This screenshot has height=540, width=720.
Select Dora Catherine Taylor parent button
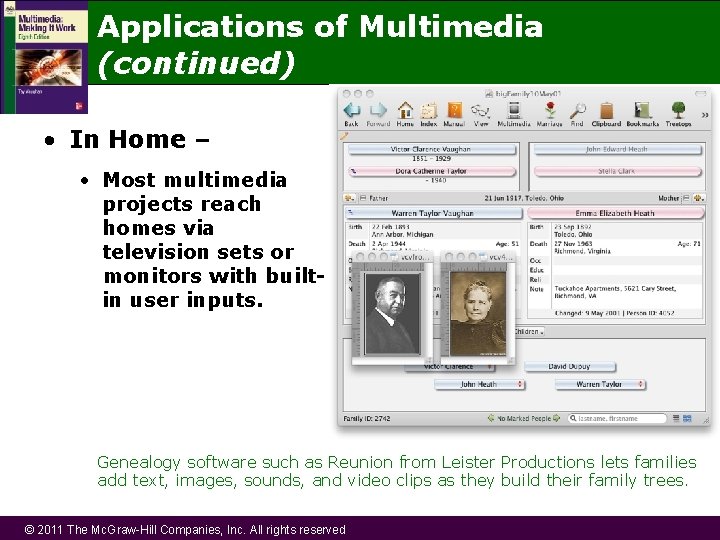click(x=432, y=171)
